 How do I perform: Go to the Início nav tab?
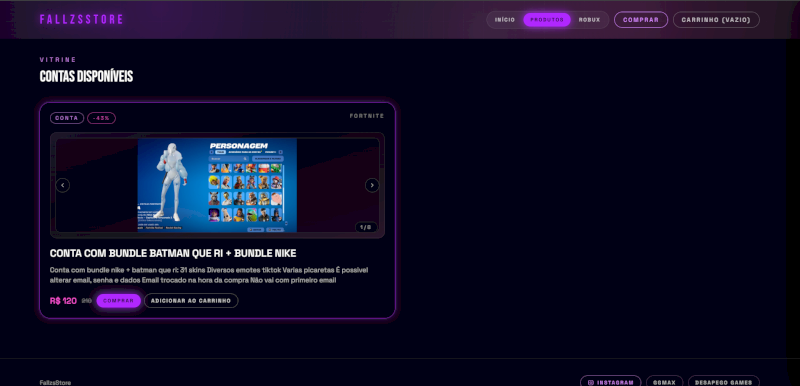pyautogui.click(x=505, y=20)
